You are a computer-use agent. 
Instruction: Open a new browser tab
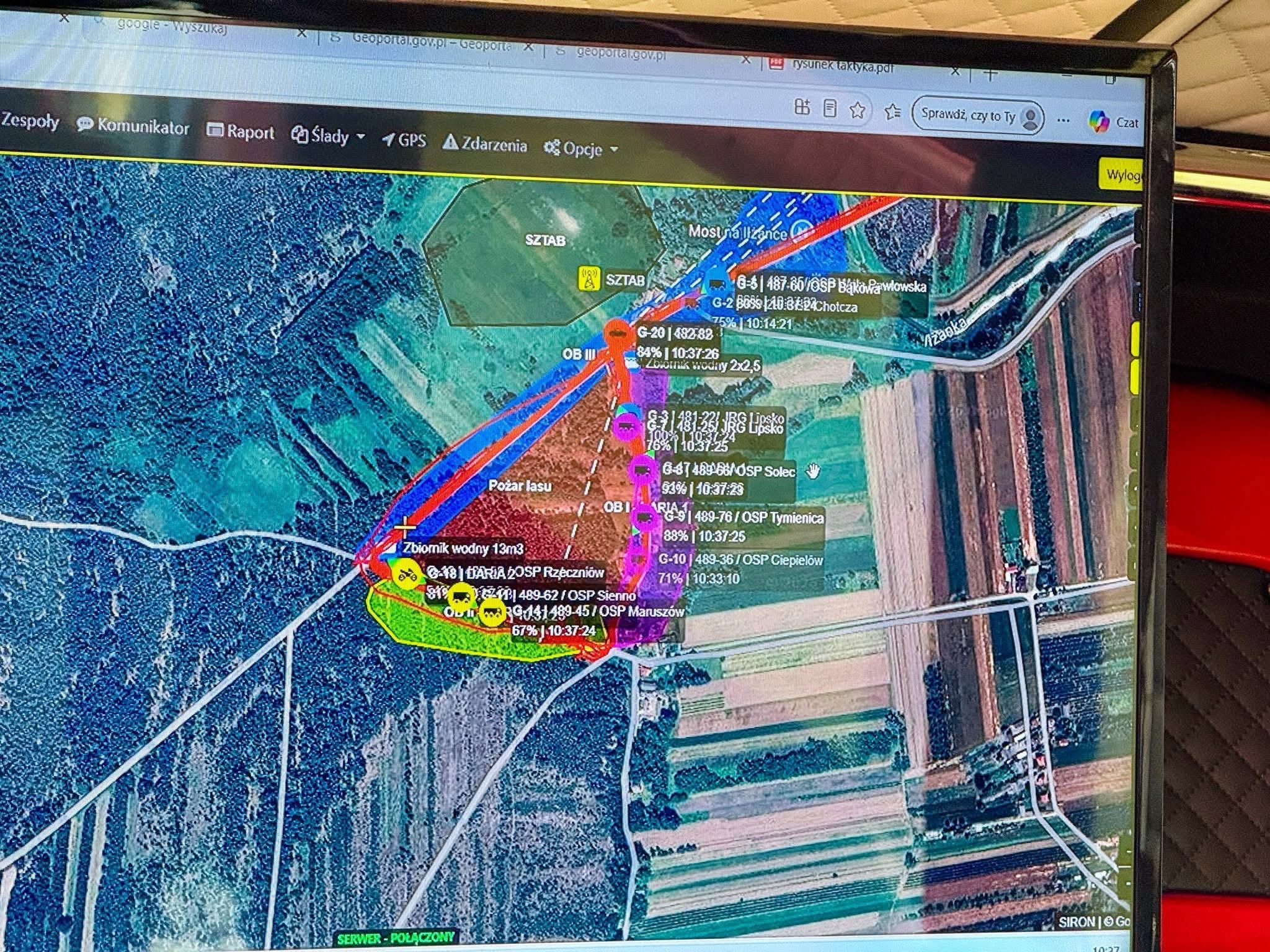(x=990, y=74)
